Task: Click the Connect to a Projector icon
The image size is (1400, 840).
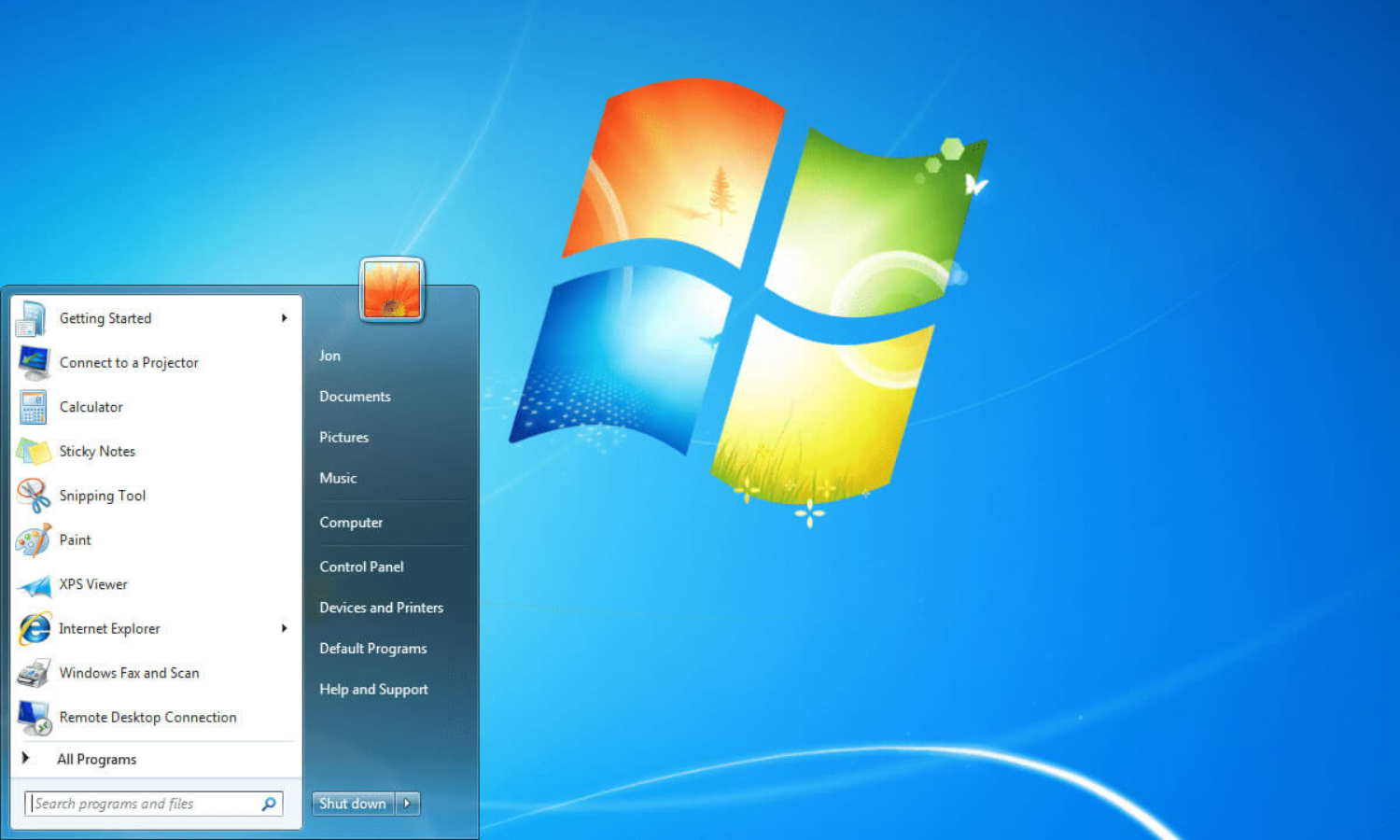Action: point(34,363)
